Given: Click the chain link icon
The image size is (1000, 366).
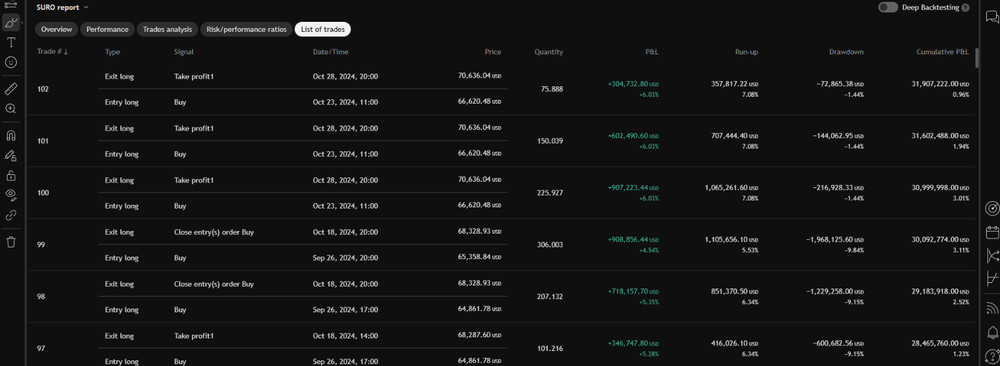Looking at the screenshot, I should pyautogui.click(x=10, y=215).
